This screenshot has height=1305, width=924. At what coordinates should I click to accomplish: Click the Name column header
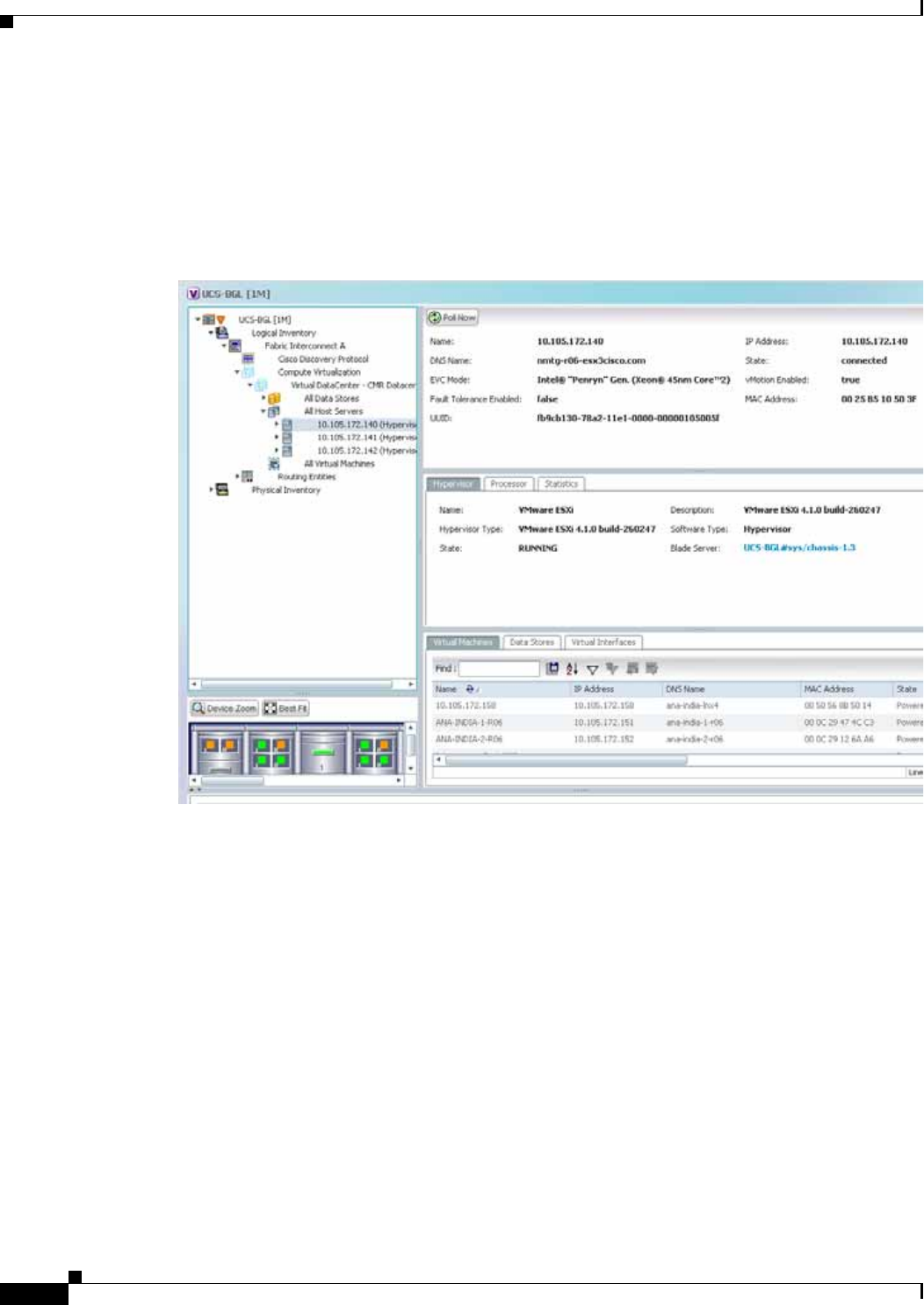point(500,689)
